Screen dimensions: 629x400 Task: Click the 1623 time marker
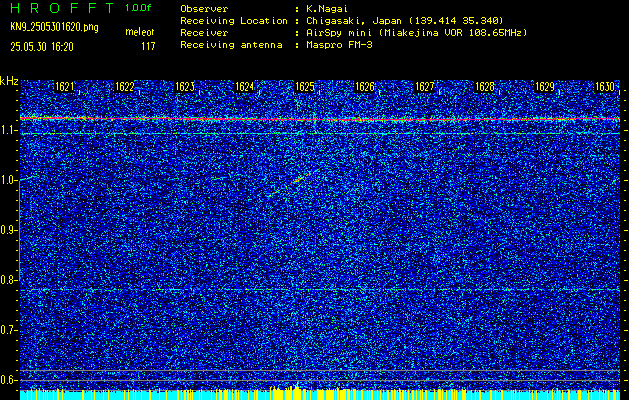pyautogui.click(x=185, y=87)
